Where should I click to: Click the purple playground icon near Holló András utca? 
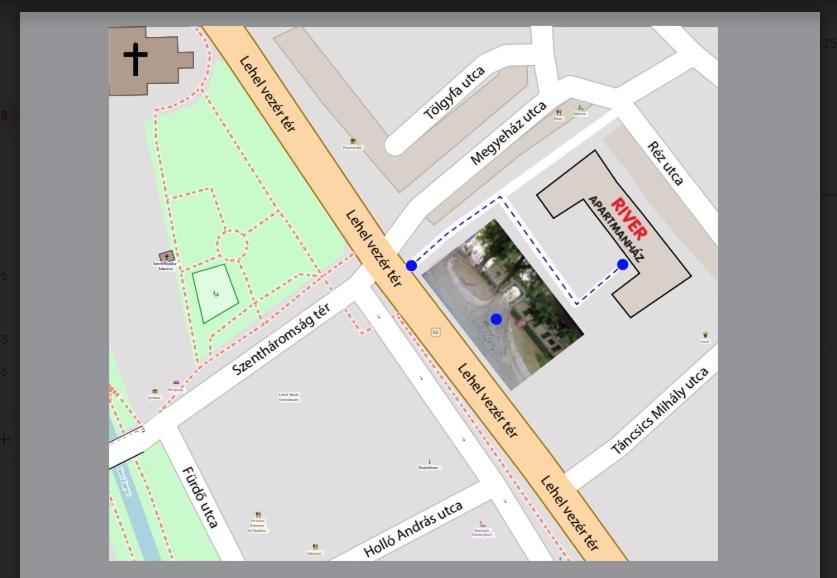tap(482, 525)
